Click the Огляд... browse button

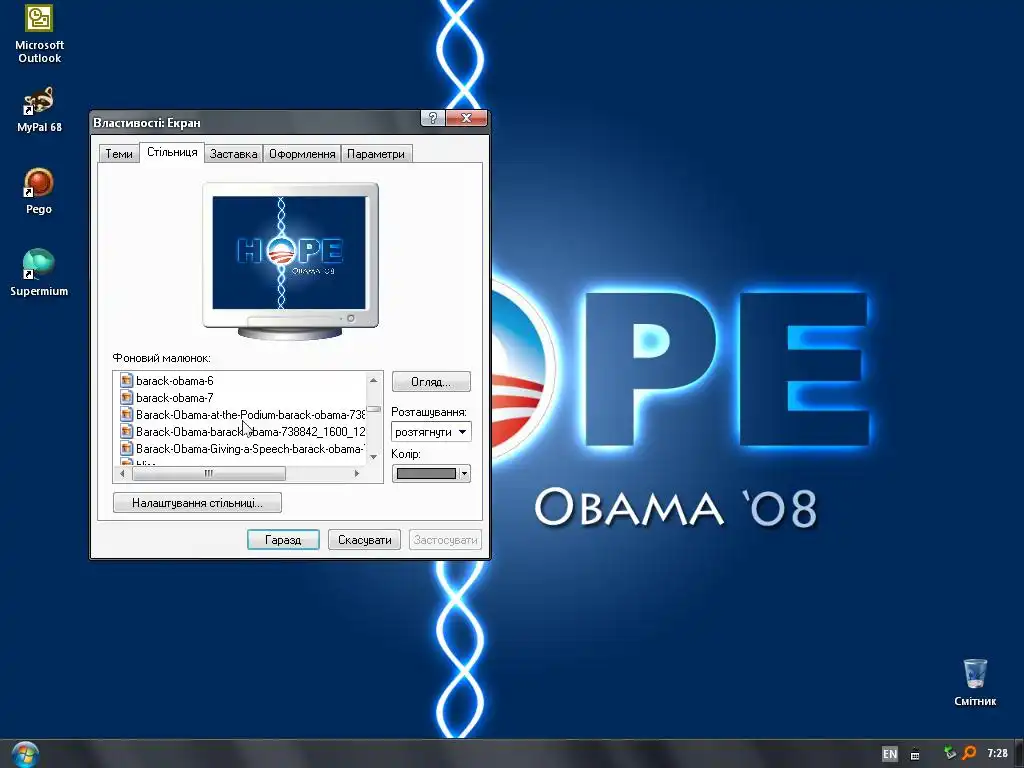click(x=431, y=382)
